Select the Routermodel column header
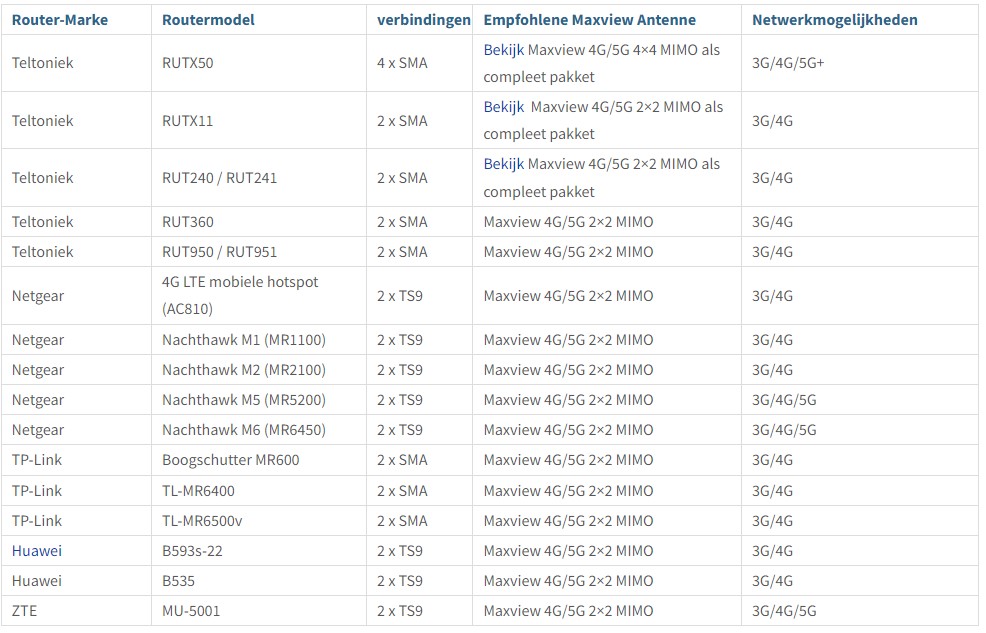The height and width of the screenshot is (633, 986). pos(208,19)
